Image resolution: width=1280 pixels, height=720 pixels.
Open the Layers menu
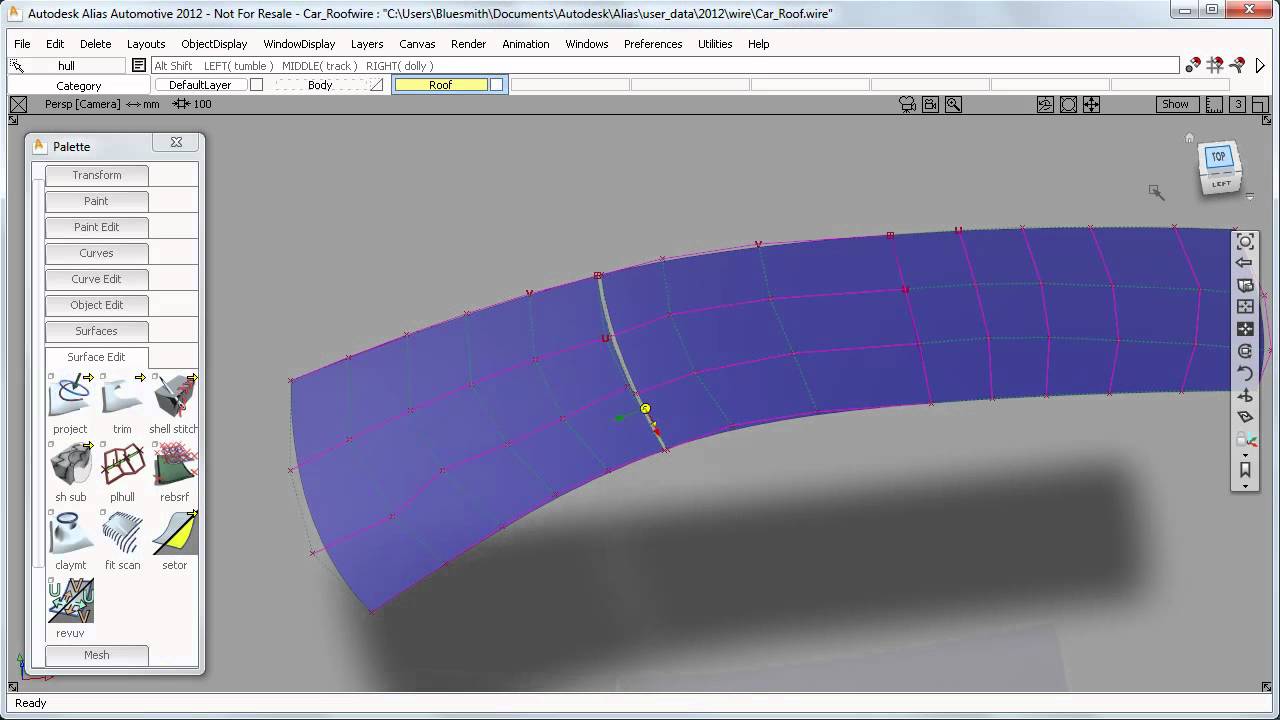[367, 44]
